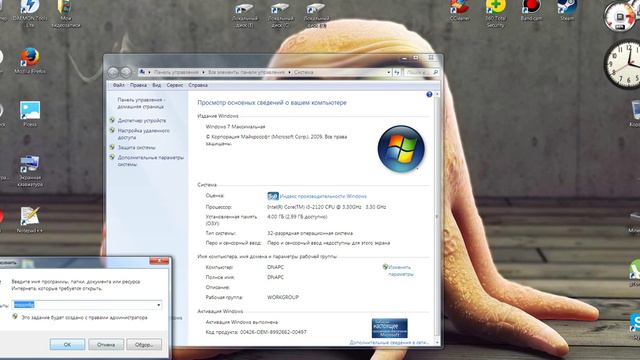The image size is (640, 360).
Task: Expand arrow after Все элементы панели управления
Action: (289, 72)
